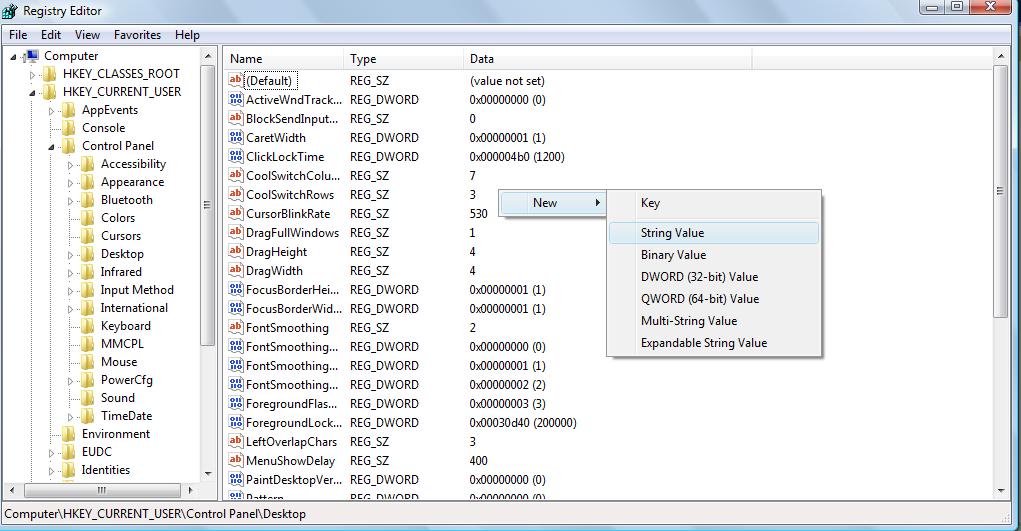Click the Registry Editor title bar icon
This screenshot has height=531, width=1021.
click(x=10, y=11)
